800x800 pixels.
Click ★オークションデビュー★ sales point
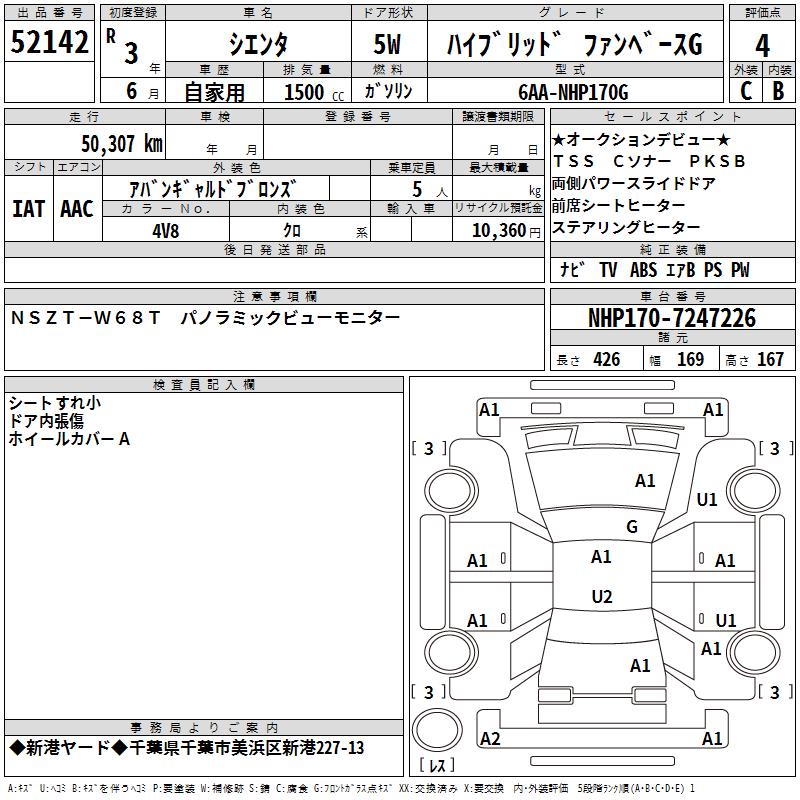(x=641, y=139)
